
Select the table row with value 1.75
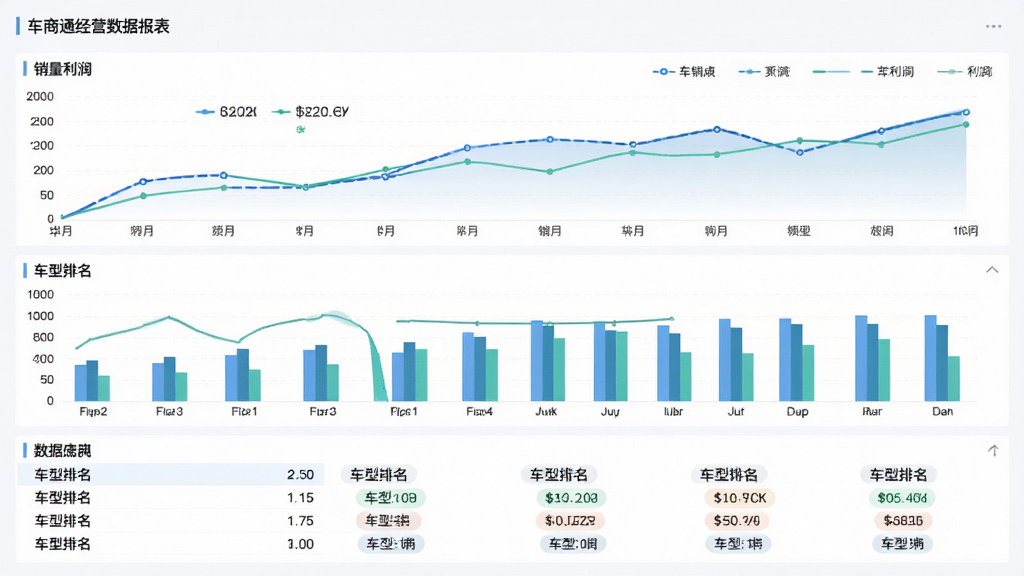tap(170, 520)
